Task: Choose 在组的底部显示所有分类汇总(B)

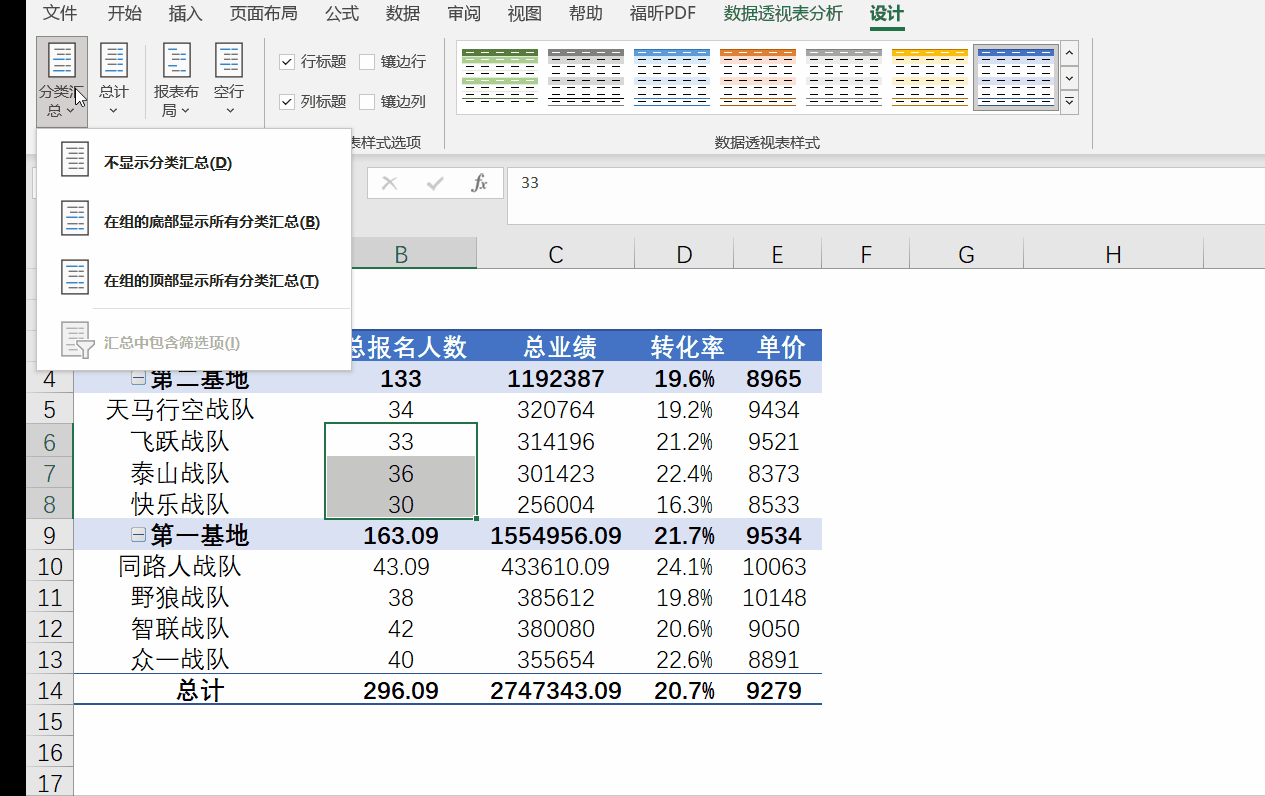Action: [x=194, y=222]
